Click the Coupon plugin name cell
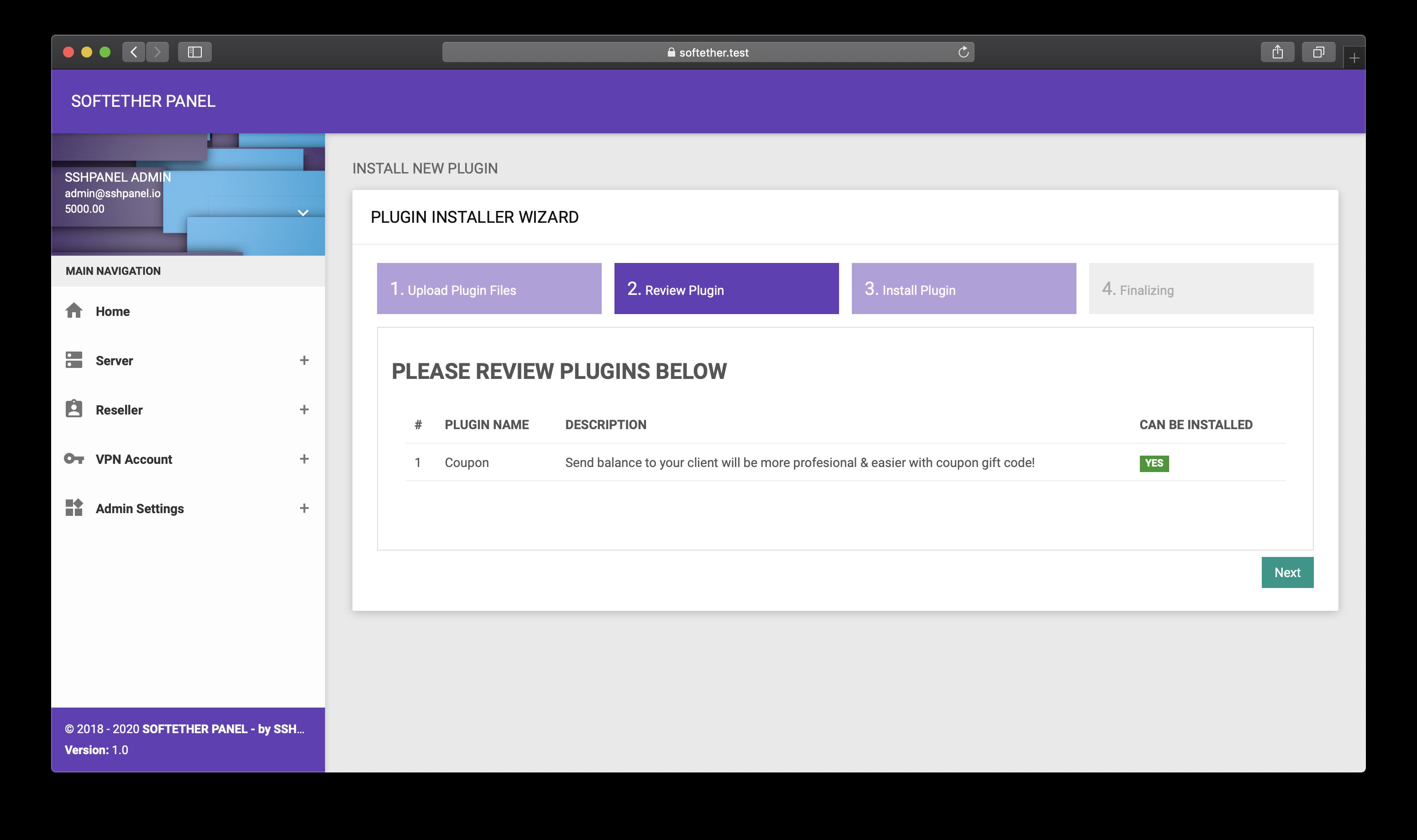 [466, 462]
